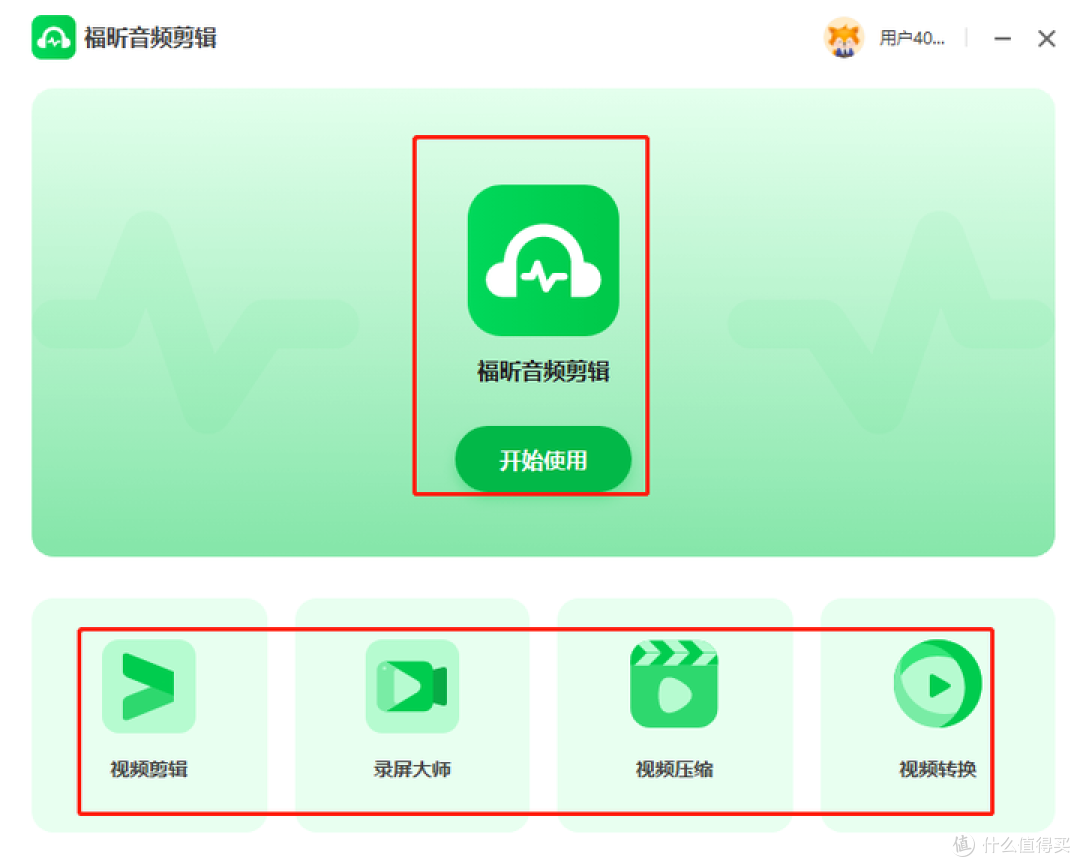Click 福昕音频剪辑 caption under the large icon
The height and width of the screenshot is (867, 1080).
point(543,371)
